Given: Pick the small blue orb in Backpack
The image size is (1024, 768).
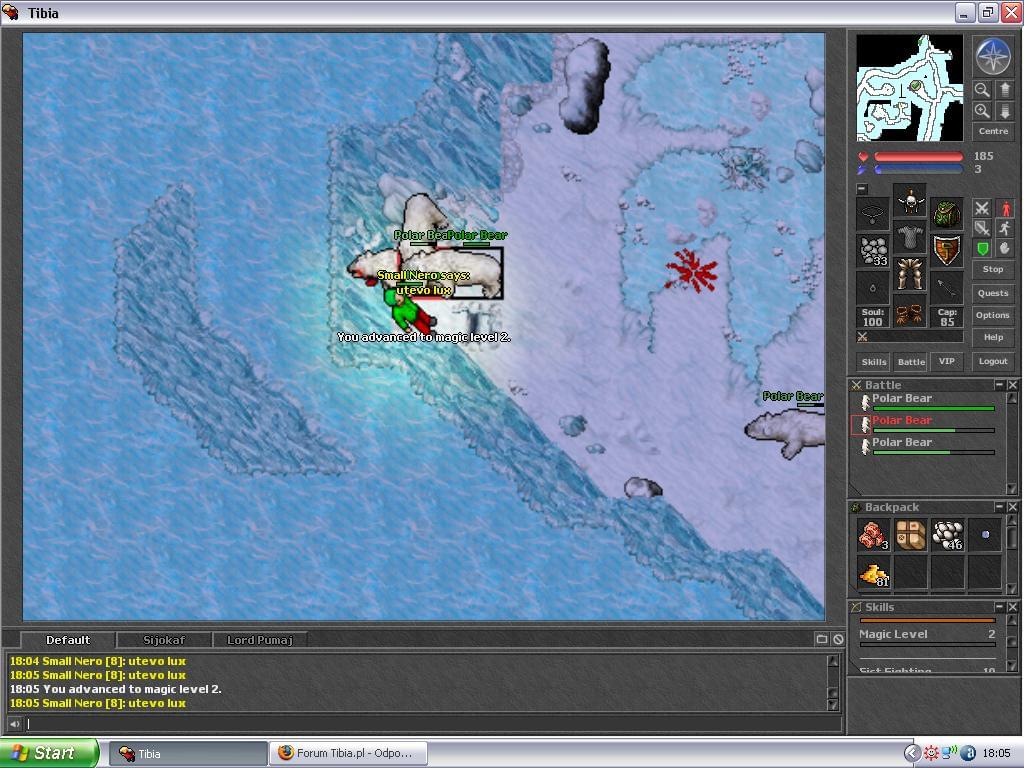Looking at the screenshot, I should tap(985, 535).
